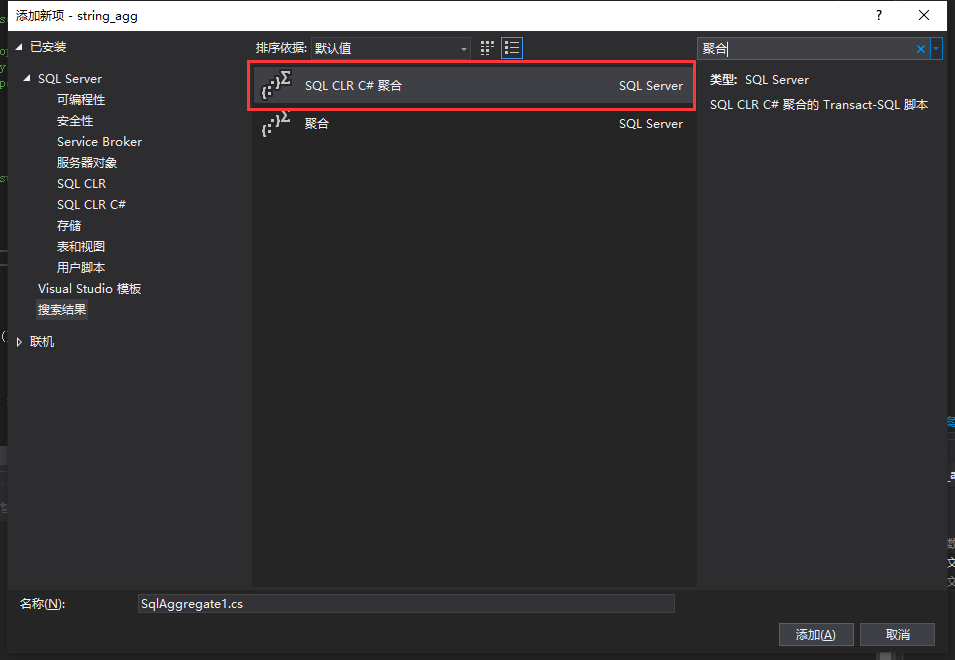This screenshot has height=660, width=955.
Task: Click the 类型: SQL Server description text
Action: pyautogui.click(x=759, y=80)
